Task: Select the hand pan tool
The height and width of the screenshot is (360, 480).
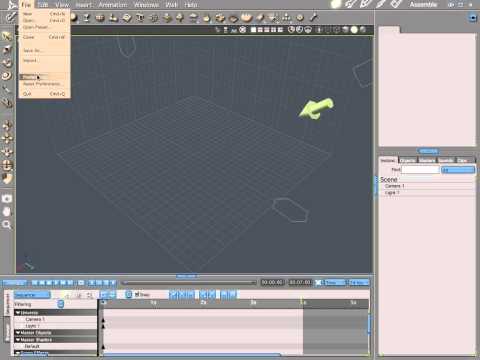Action: [7, 212]
